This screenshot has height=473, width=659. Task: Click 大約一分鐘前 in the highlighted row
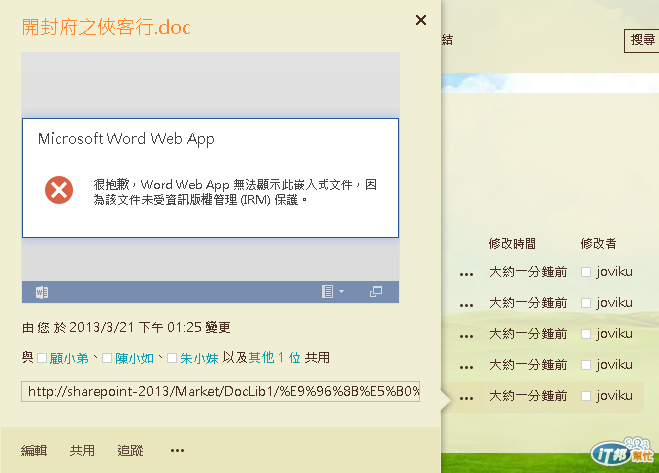coord(528,396)
